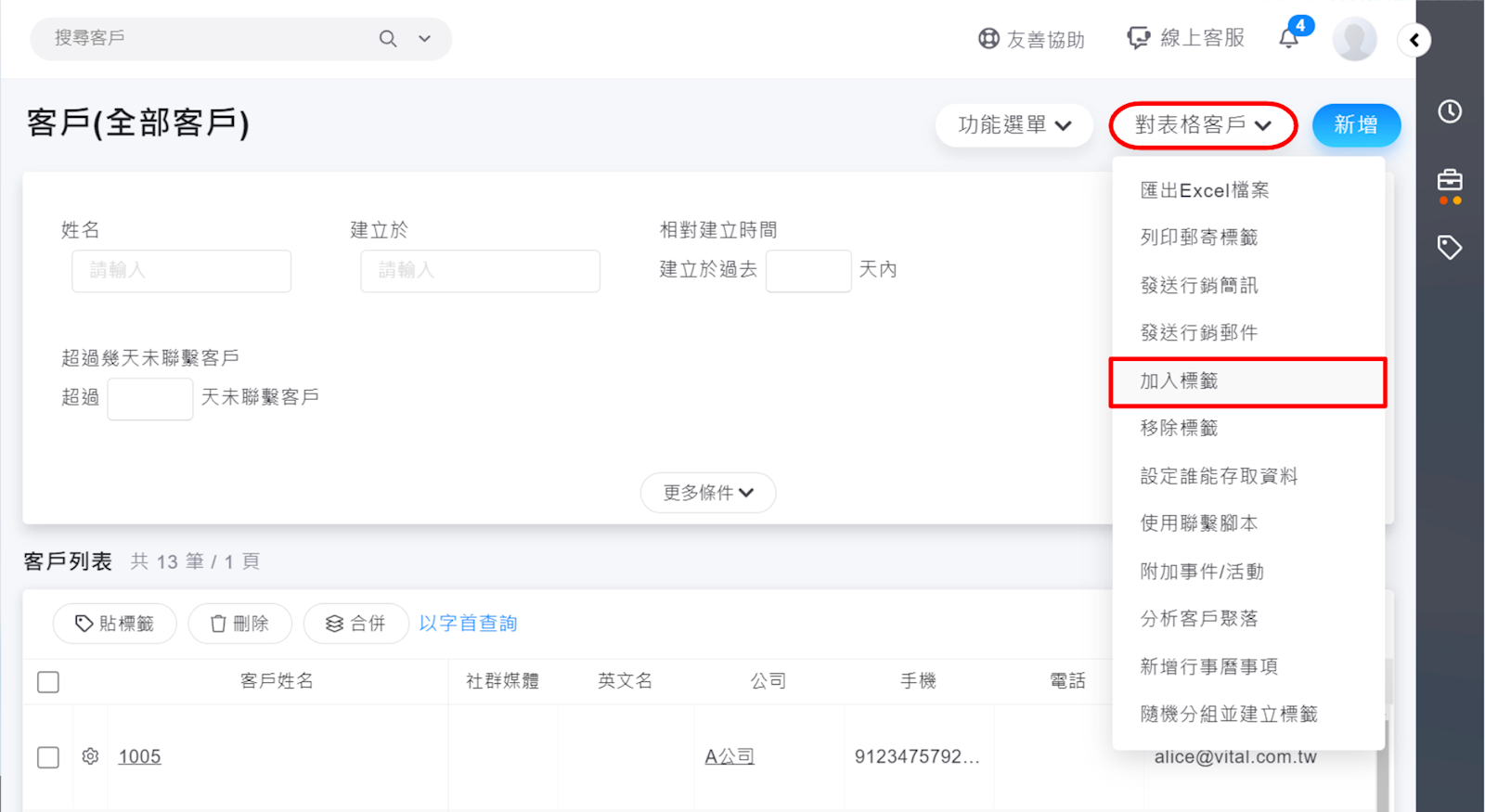Click the search magnifier icon

tap(388, 39)
